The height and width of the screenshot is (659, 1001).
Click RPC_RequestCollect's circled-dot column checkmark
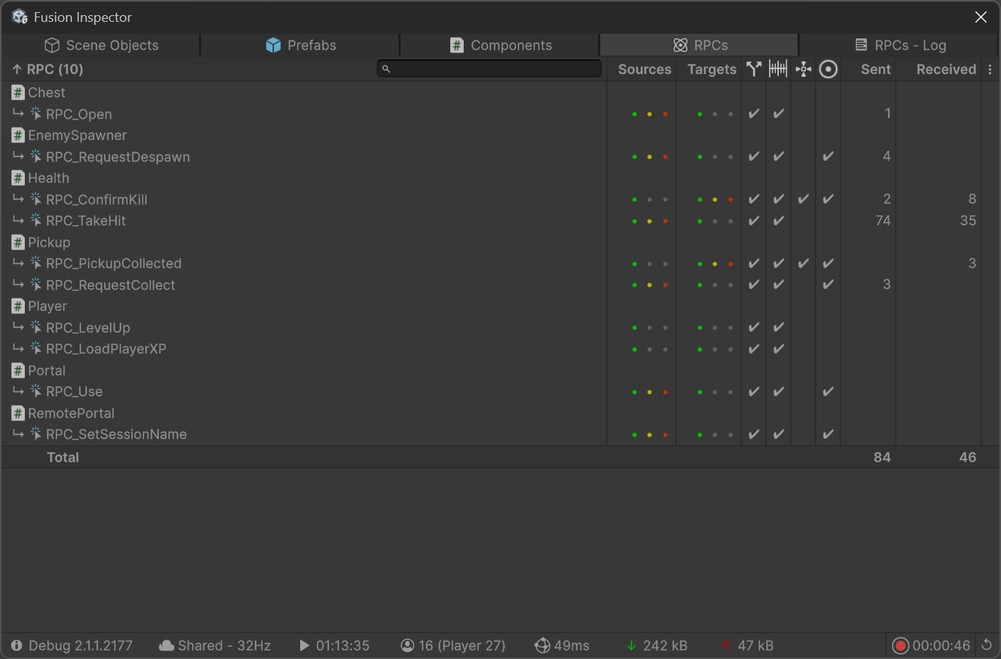[x=828, y=285]
